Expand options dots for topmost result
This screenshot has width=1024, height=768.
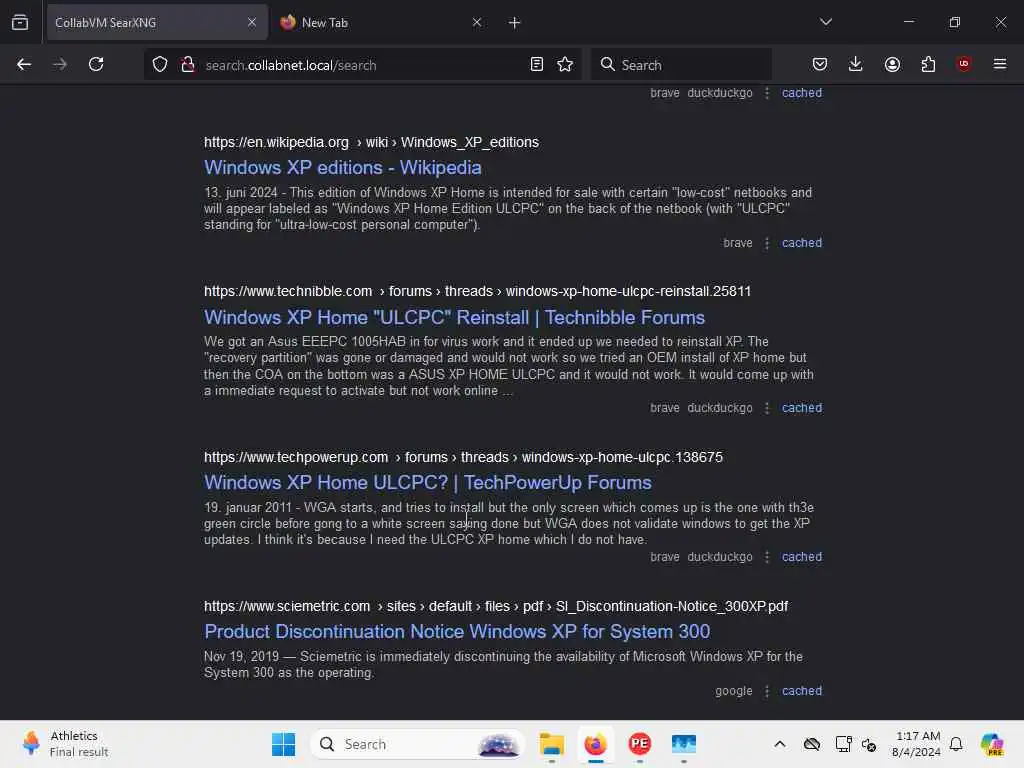(767, 93)
